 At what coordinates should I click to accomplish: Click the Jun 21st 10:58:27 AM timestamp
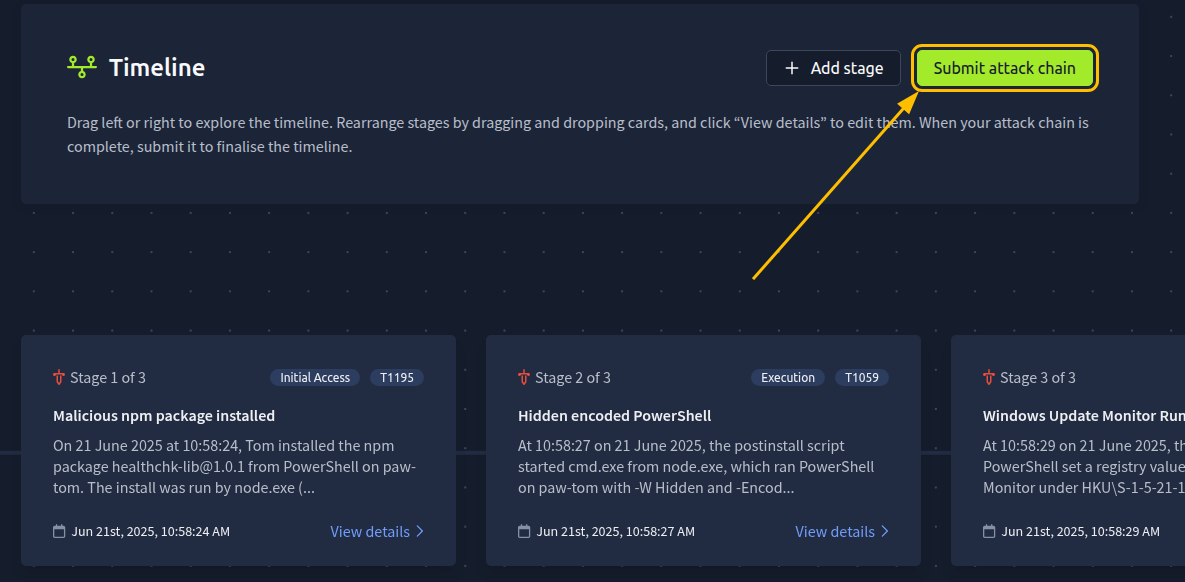click(x=615, y=531)
